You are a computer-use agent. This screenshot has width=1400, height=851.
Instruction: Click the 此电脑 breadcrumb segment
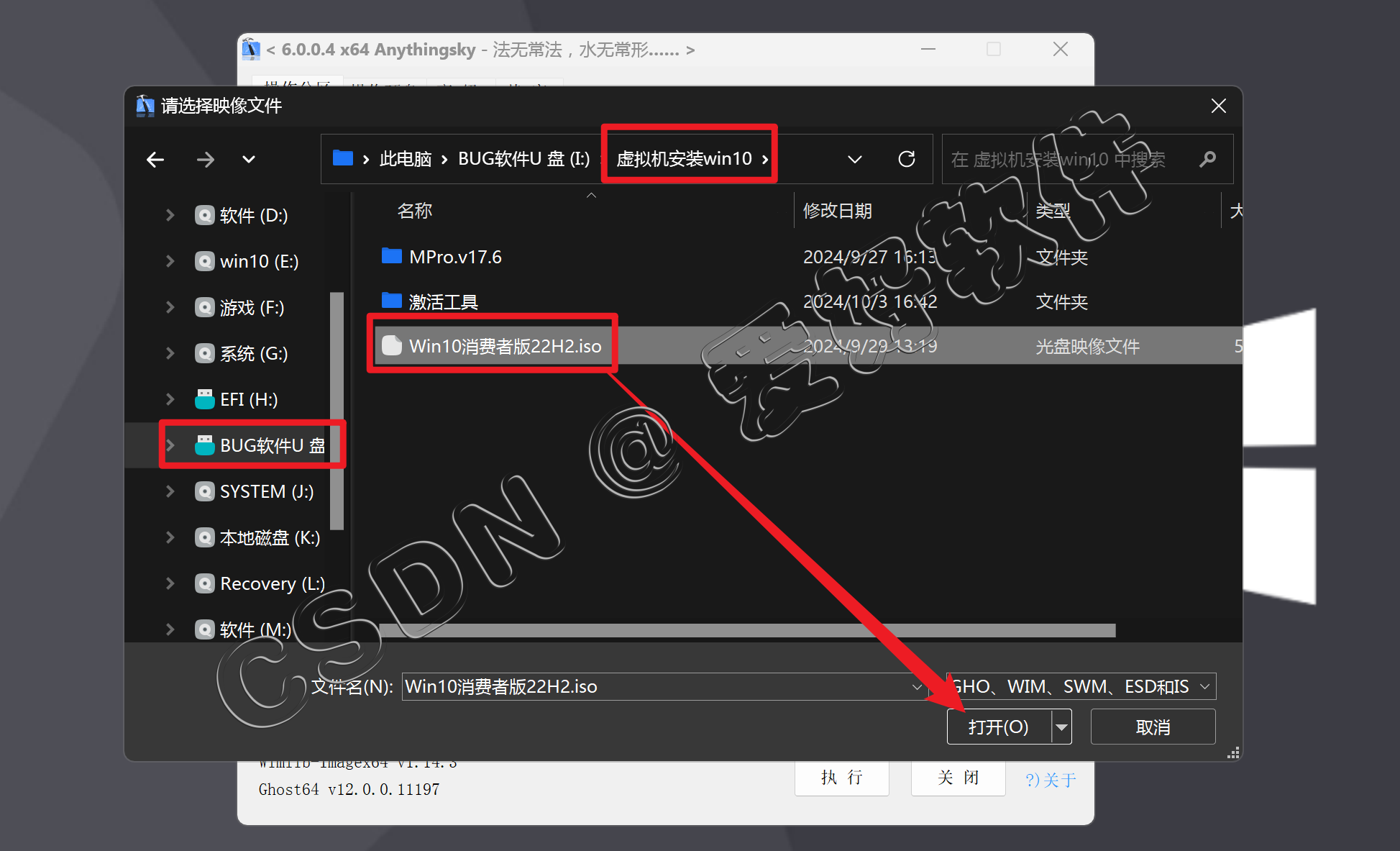pyautogui.click(x=405, y=159)
